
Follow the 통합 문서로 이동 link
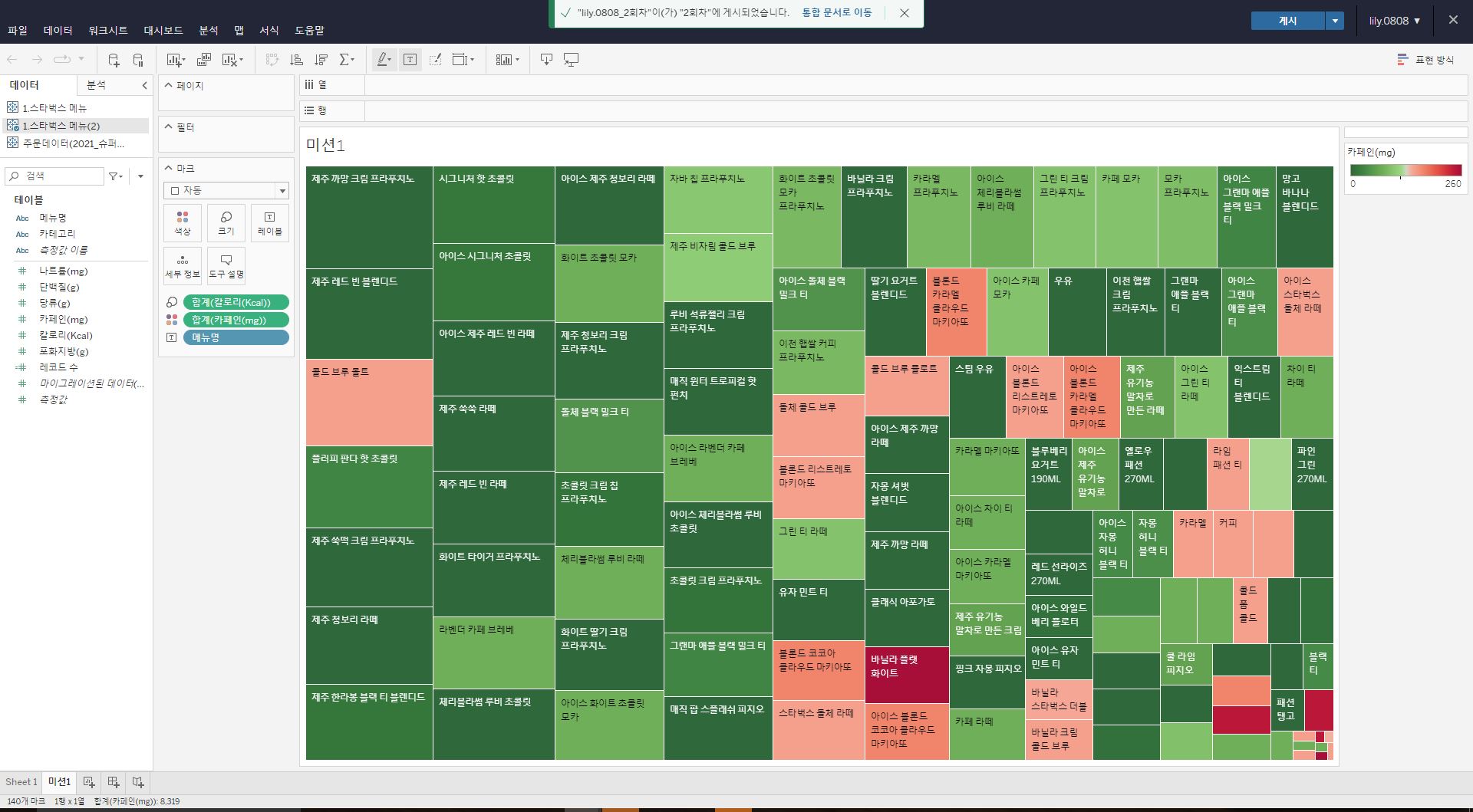[x=836, y=12]
